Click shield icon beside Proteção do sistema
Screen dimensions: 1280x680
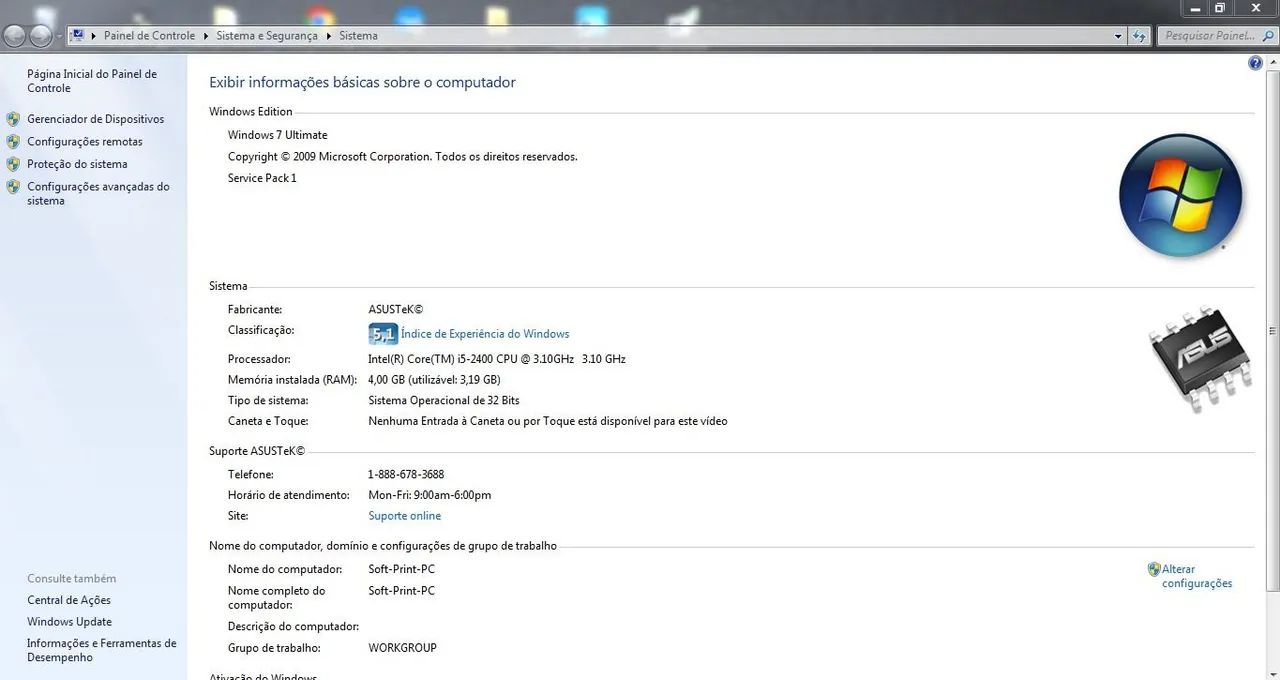tap(13, 164)
